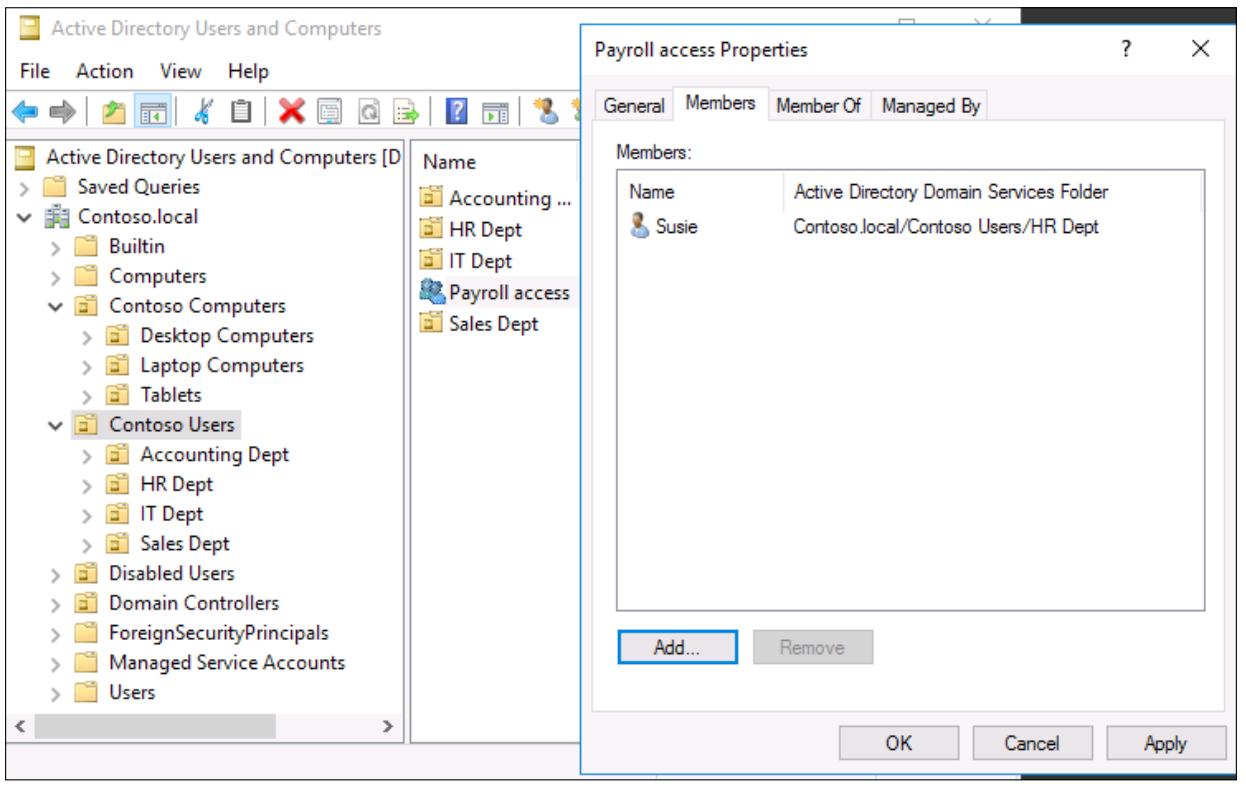Image resolution: width=1246 pixels, height=786 pixels.
Task: Select IT Dept OU icon in list pane
Action: (x=432, y=261)
